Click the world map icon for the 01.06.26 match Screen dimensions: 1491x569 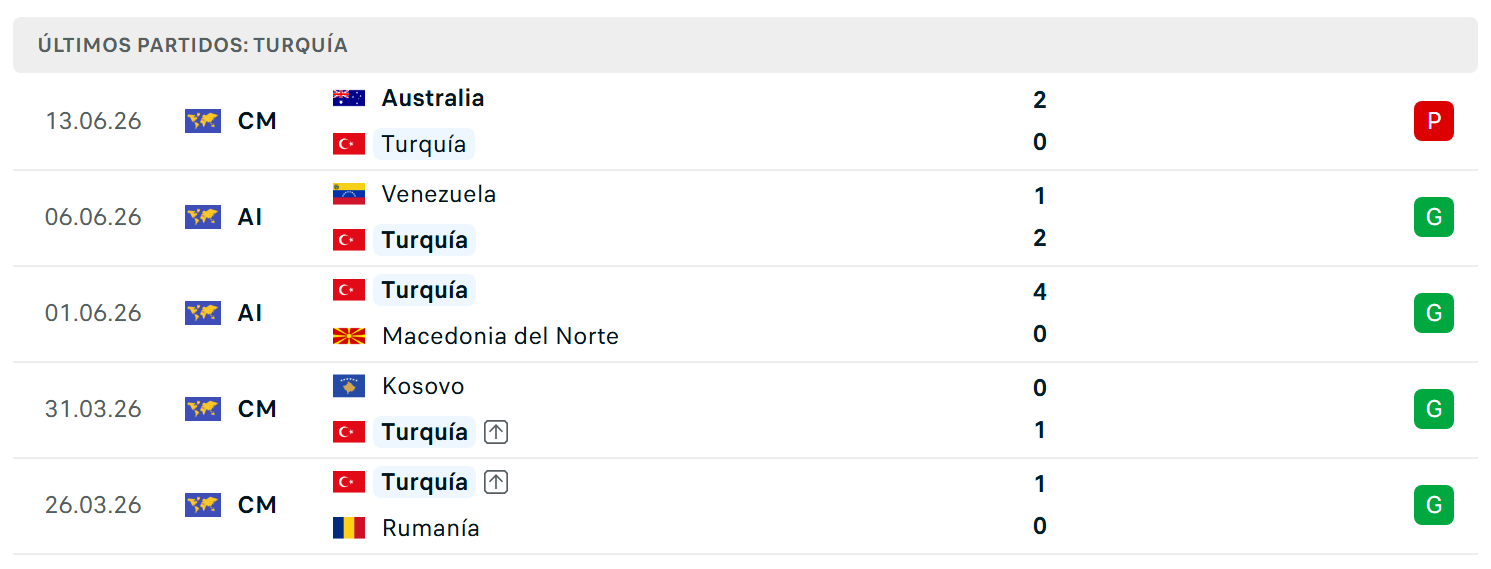tap(203, 313)
